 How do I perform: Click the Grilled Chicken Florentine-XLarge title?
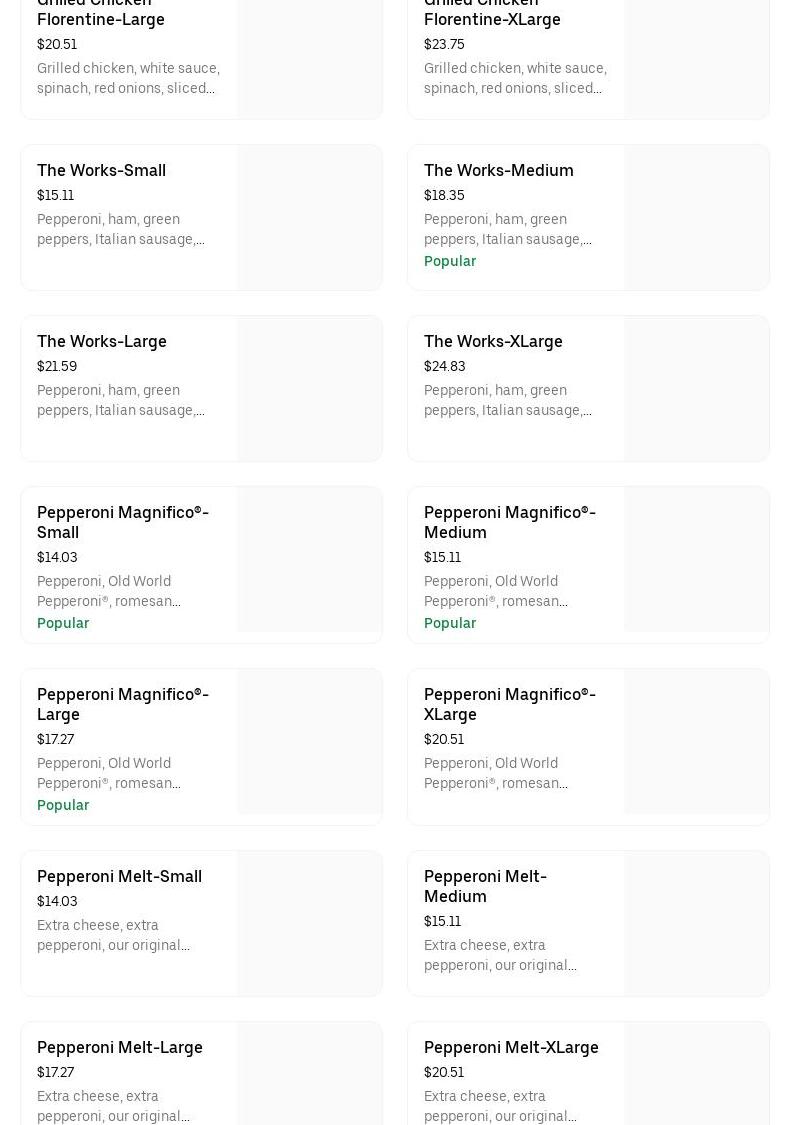coord(492,14)
